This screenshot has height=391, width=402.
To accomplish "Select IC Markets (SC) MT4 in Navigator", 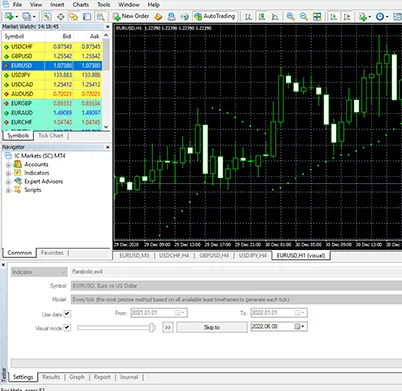I will (40, 156).
